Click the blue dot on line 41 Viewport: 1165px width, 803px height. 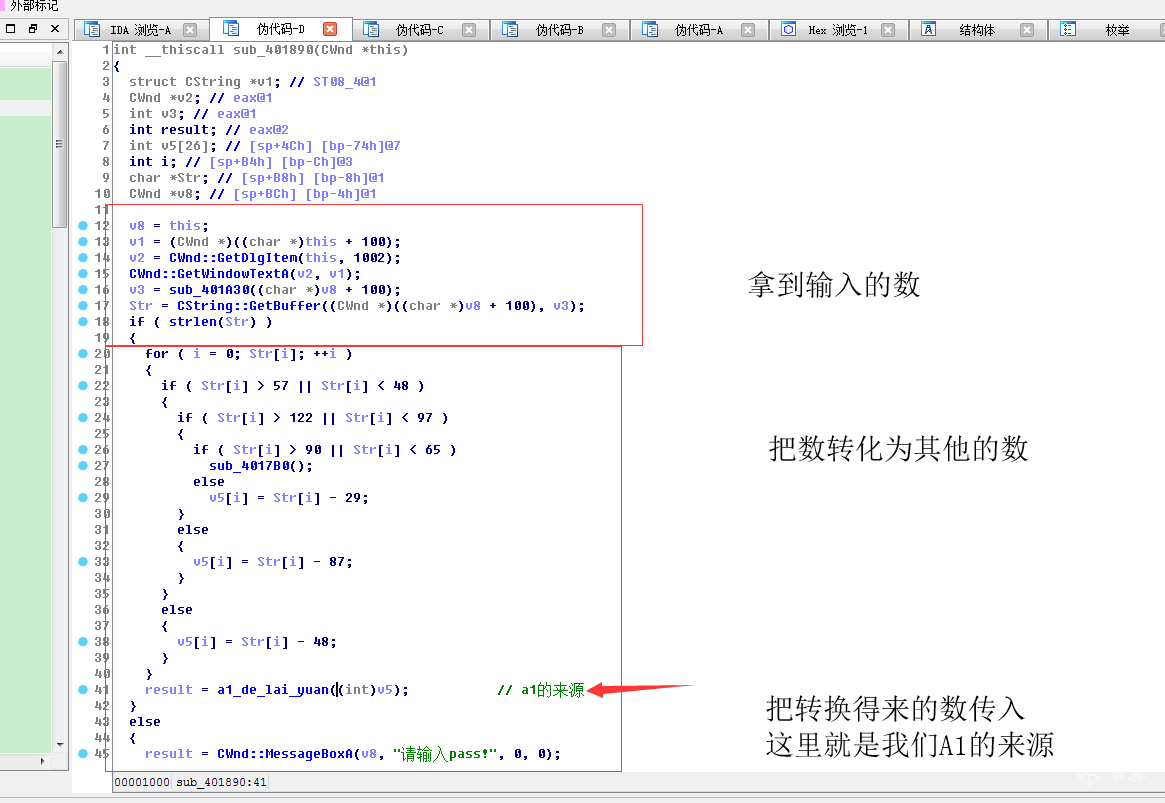pos(83,689)
